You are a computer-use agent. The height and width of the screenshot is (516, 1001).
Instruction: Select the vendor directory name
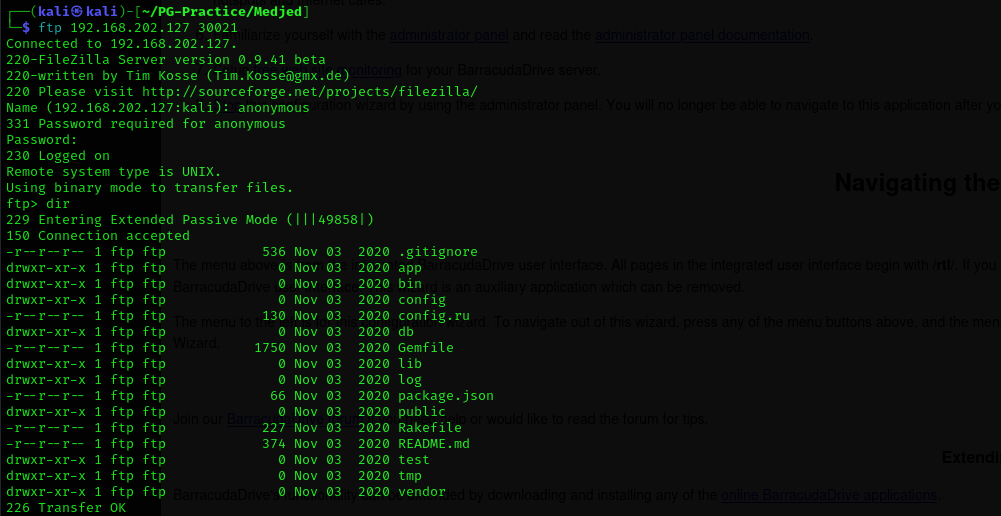pyautogui.click(x=422, y=492)
